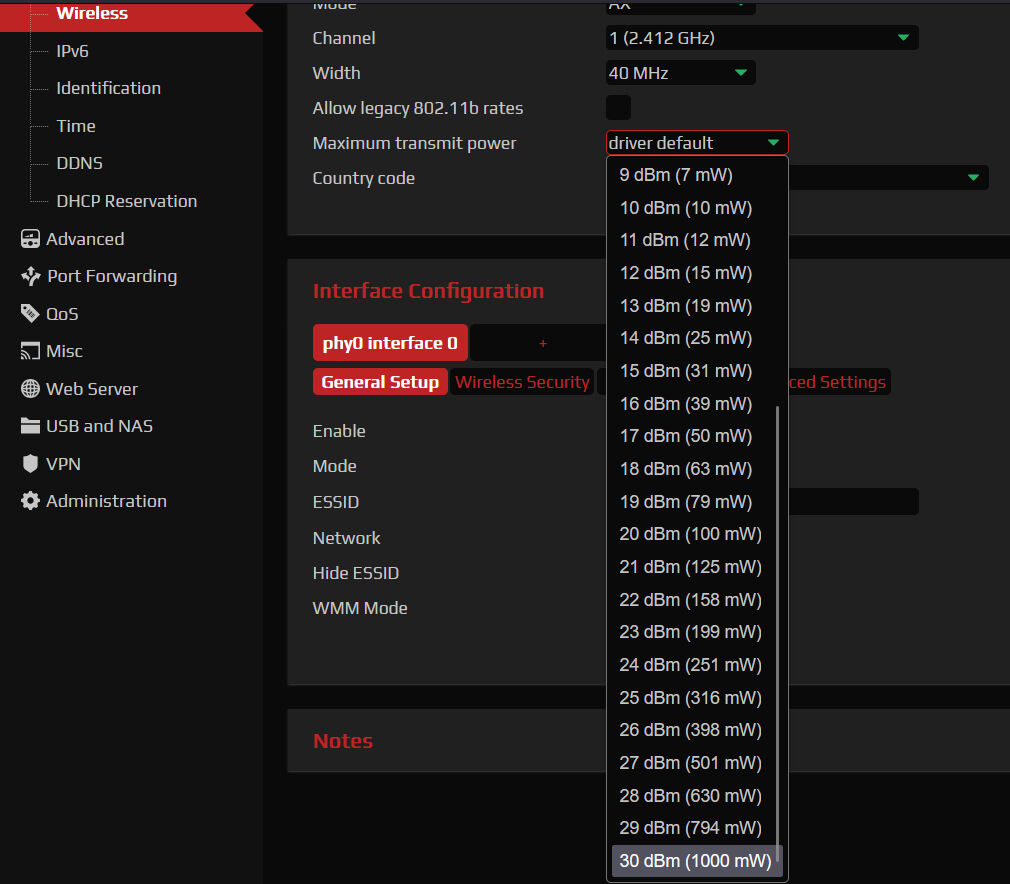Choose 28 dBm (630 mW) power
This screenshot has width=1010, height=884.
click(x=694, y=795)
